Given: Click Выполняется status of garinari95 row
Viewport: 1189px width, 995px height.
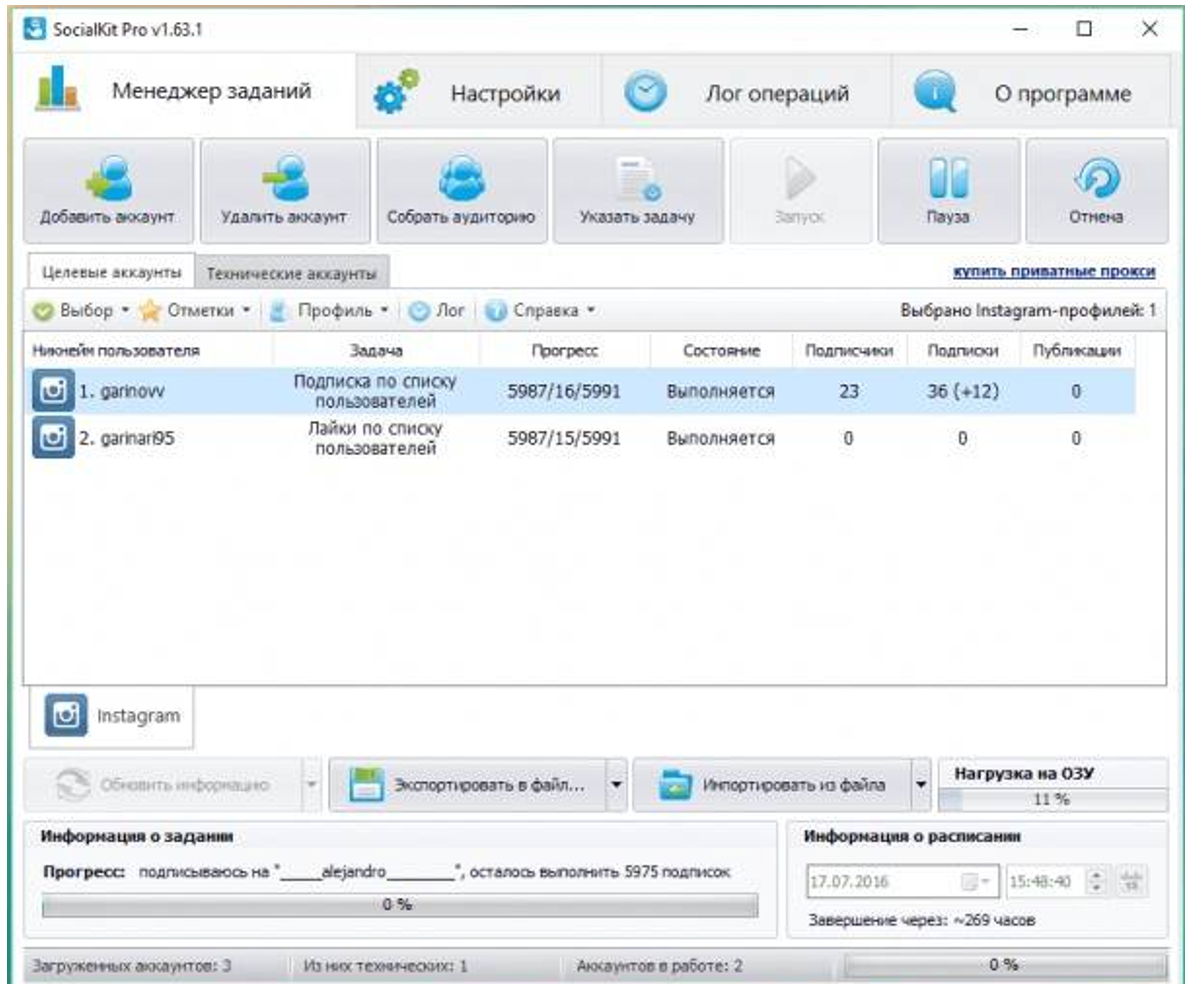Looking at the screenshot, I should 721,438.
